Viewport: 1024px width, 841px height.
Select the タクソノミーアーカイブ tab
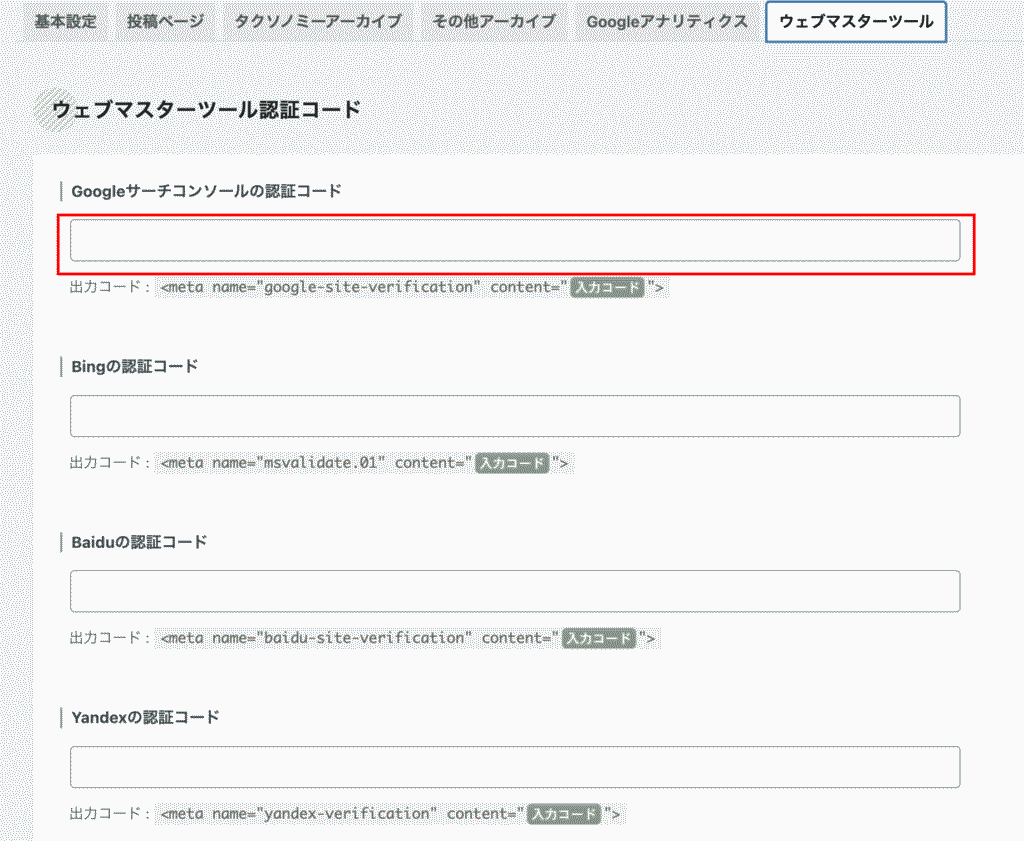coord(318,22)
